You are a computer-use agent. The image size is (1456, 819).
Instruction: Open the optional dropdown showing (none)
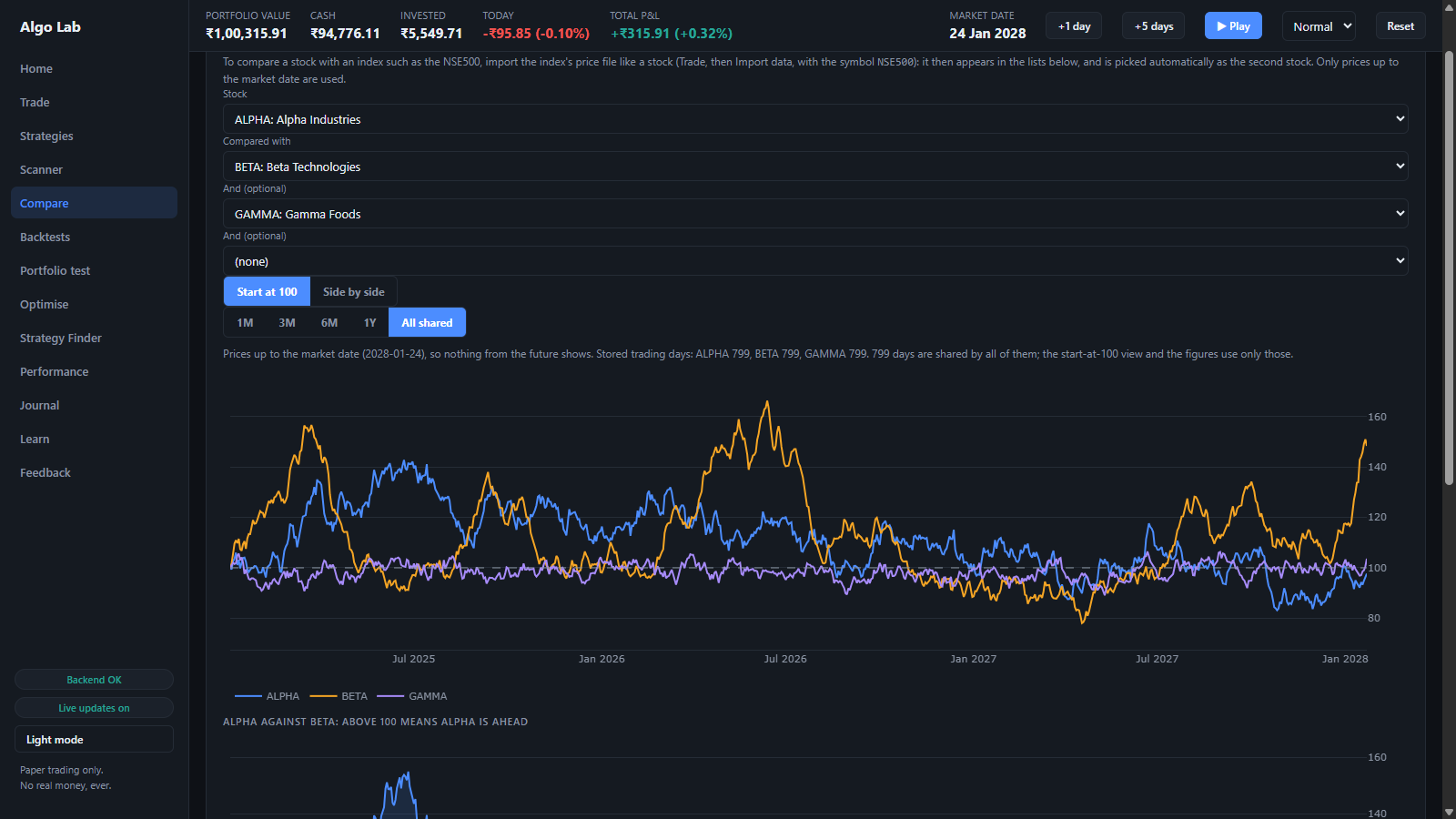[x=815, y=261]
